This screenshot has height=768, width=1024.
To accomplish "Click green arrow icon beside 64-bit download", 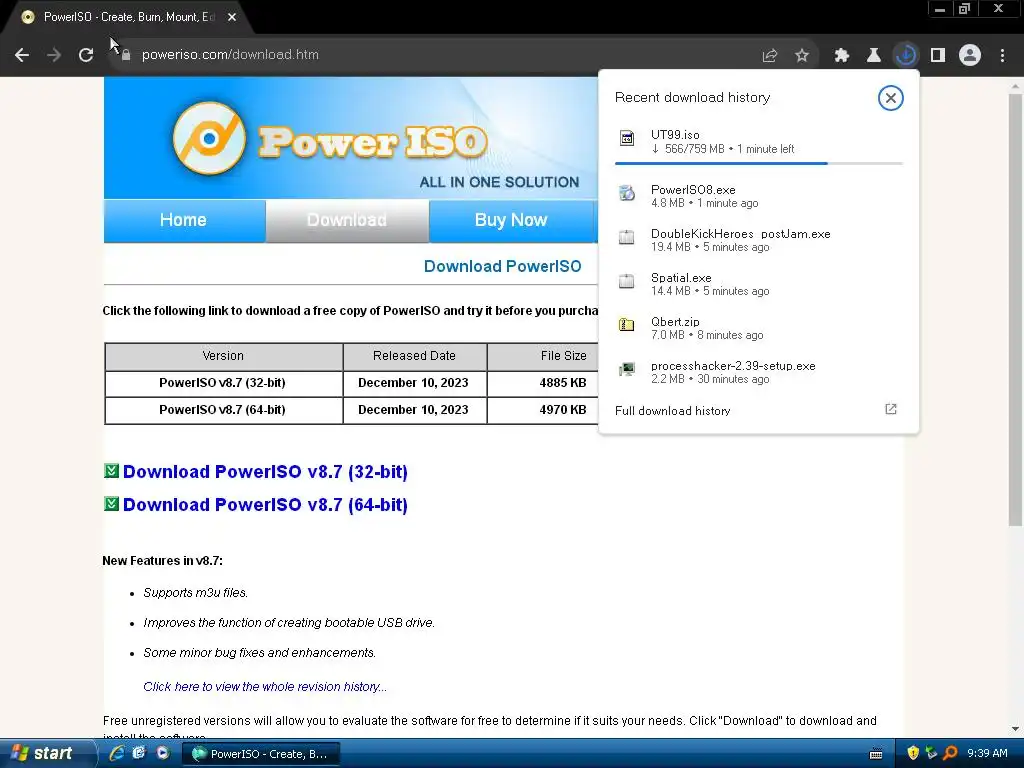I will click(x=112, y=504).
